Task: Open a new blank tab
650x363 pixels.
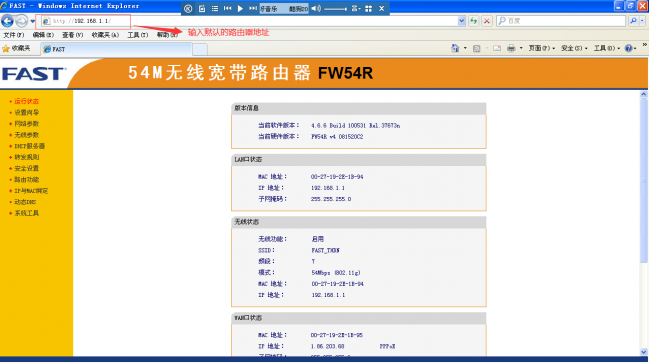Action: pyautogui.click(x=200, y=49)
